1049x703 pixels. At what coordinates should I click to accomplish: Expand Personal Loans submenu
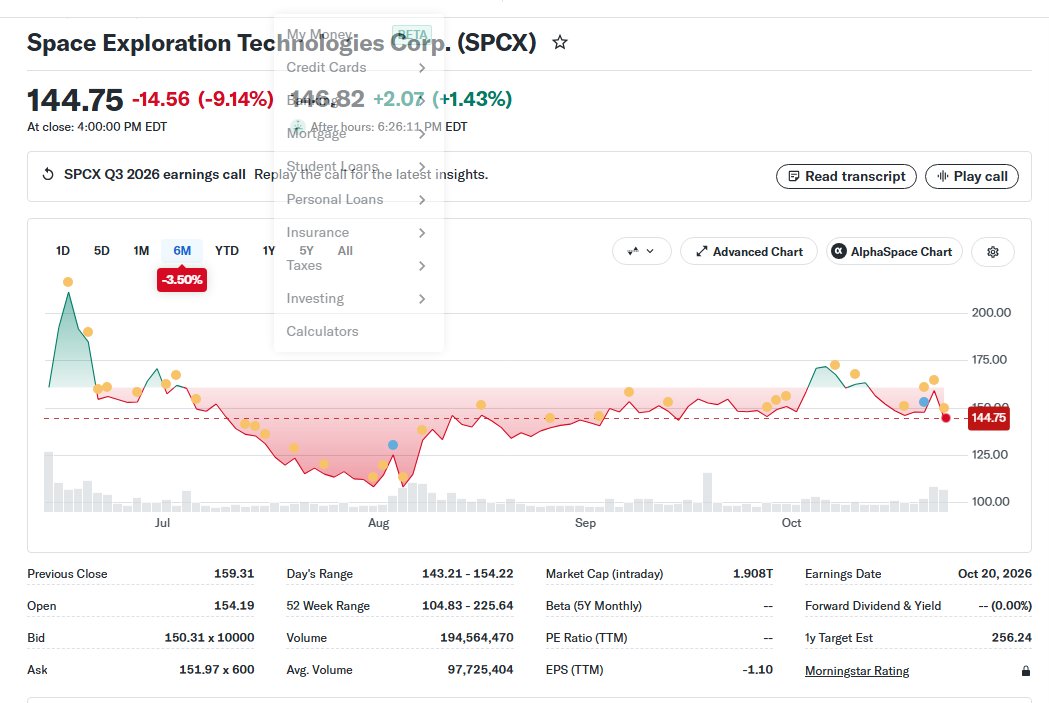[x=421, y=199]
